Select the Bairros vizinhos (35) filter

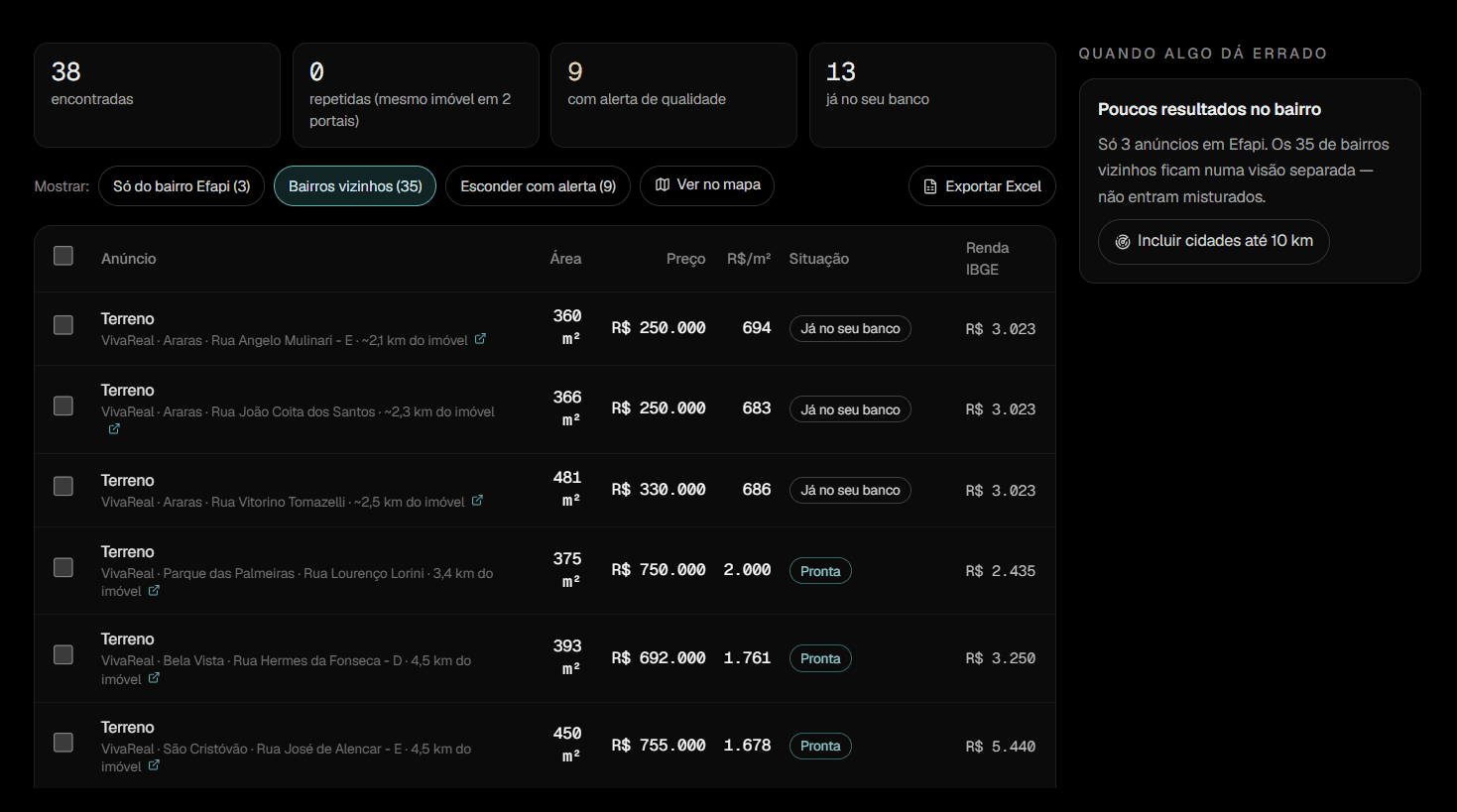355,186
